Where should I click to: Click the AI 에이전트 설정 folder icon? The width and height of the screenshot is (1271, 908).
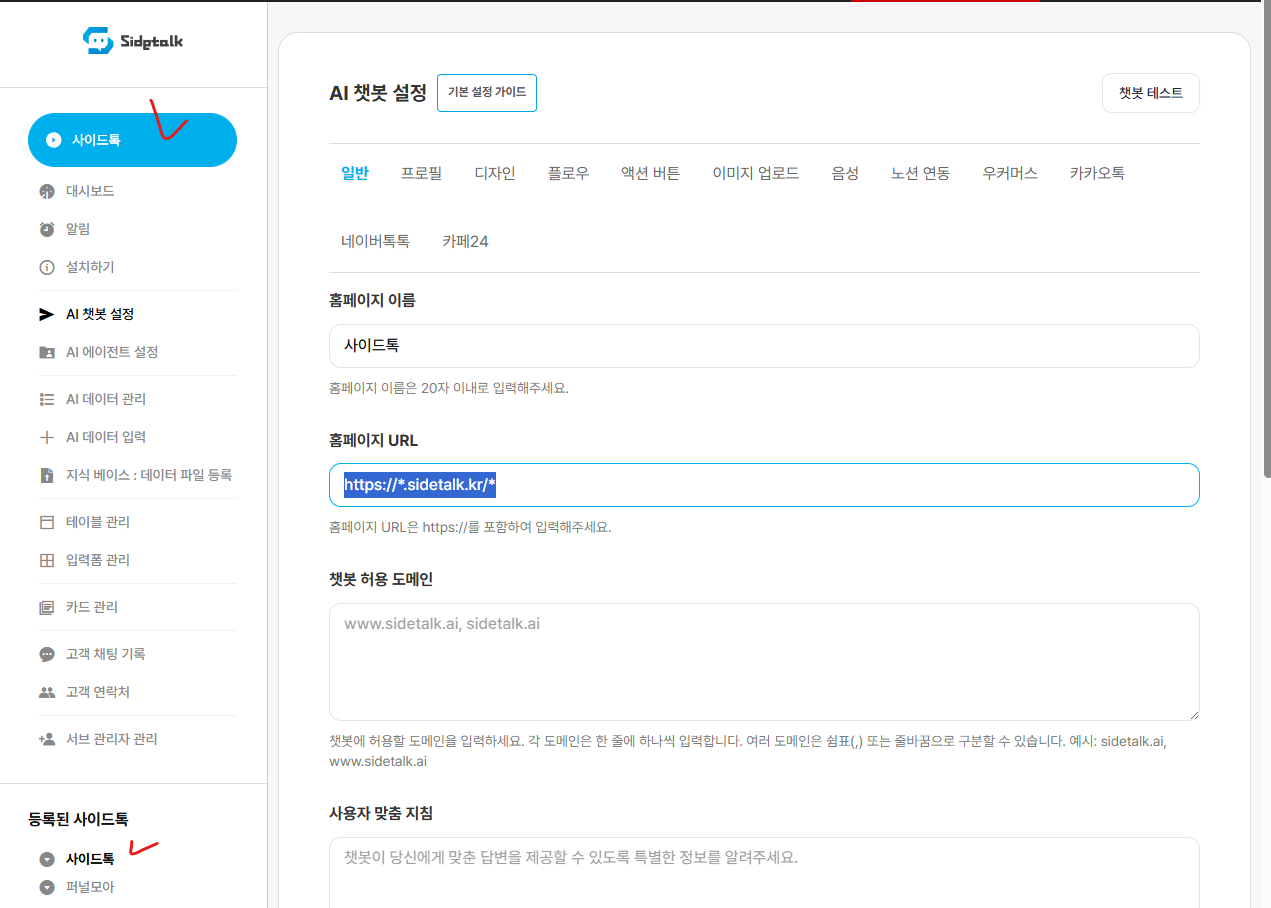tap(47, 352)
